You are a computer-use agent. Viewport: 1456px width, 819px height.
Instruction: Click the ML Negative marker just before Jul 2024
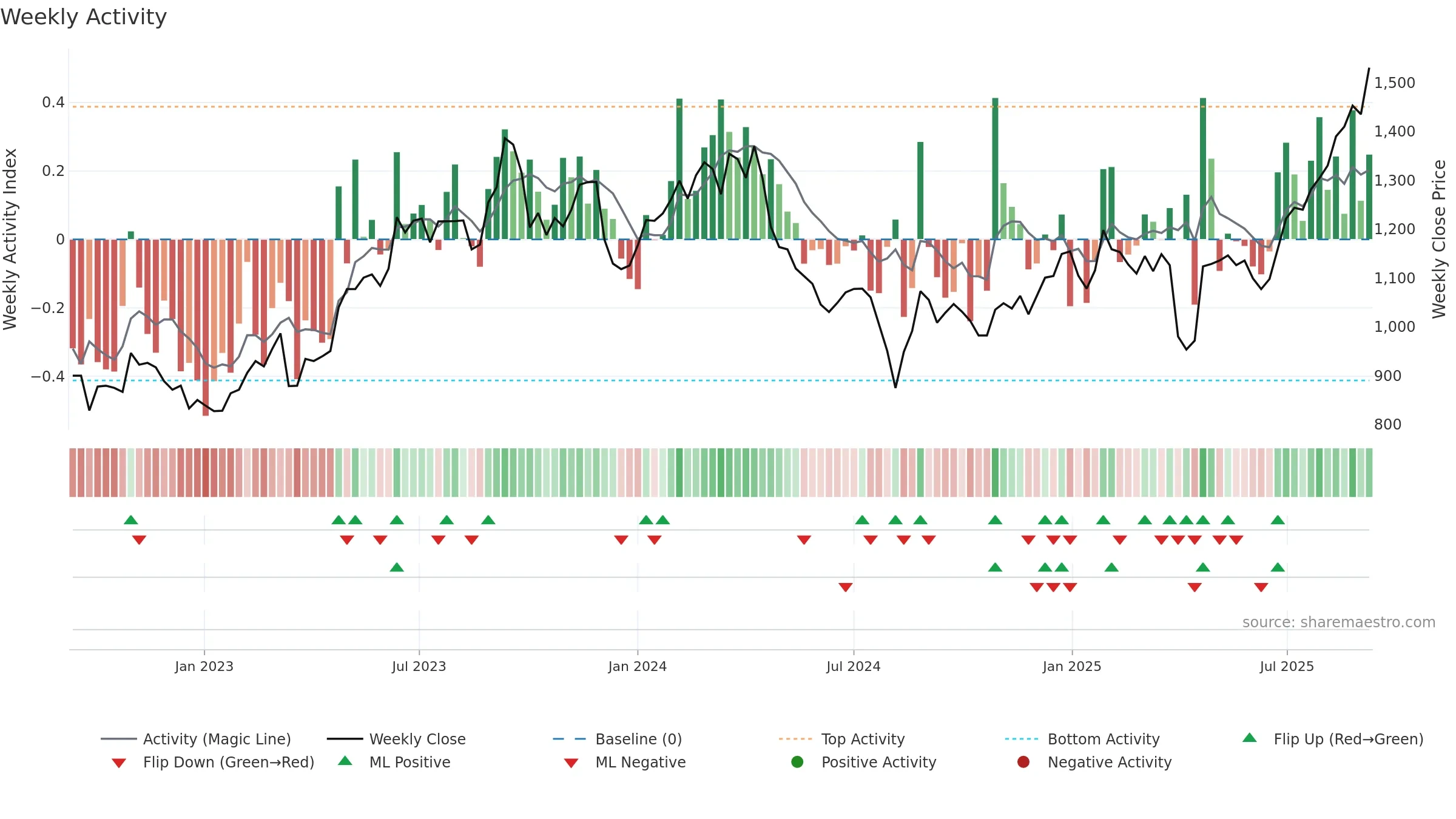(846, 587)
